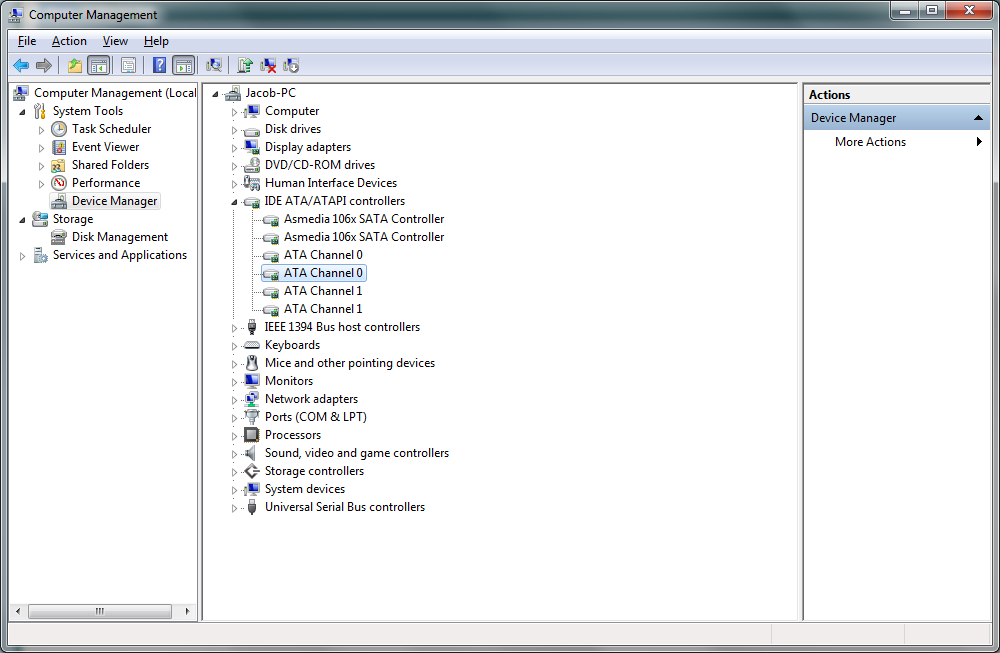1000x653 pixels.
Task: Expand Services and Applications node
Action: [x=22, y=256]
